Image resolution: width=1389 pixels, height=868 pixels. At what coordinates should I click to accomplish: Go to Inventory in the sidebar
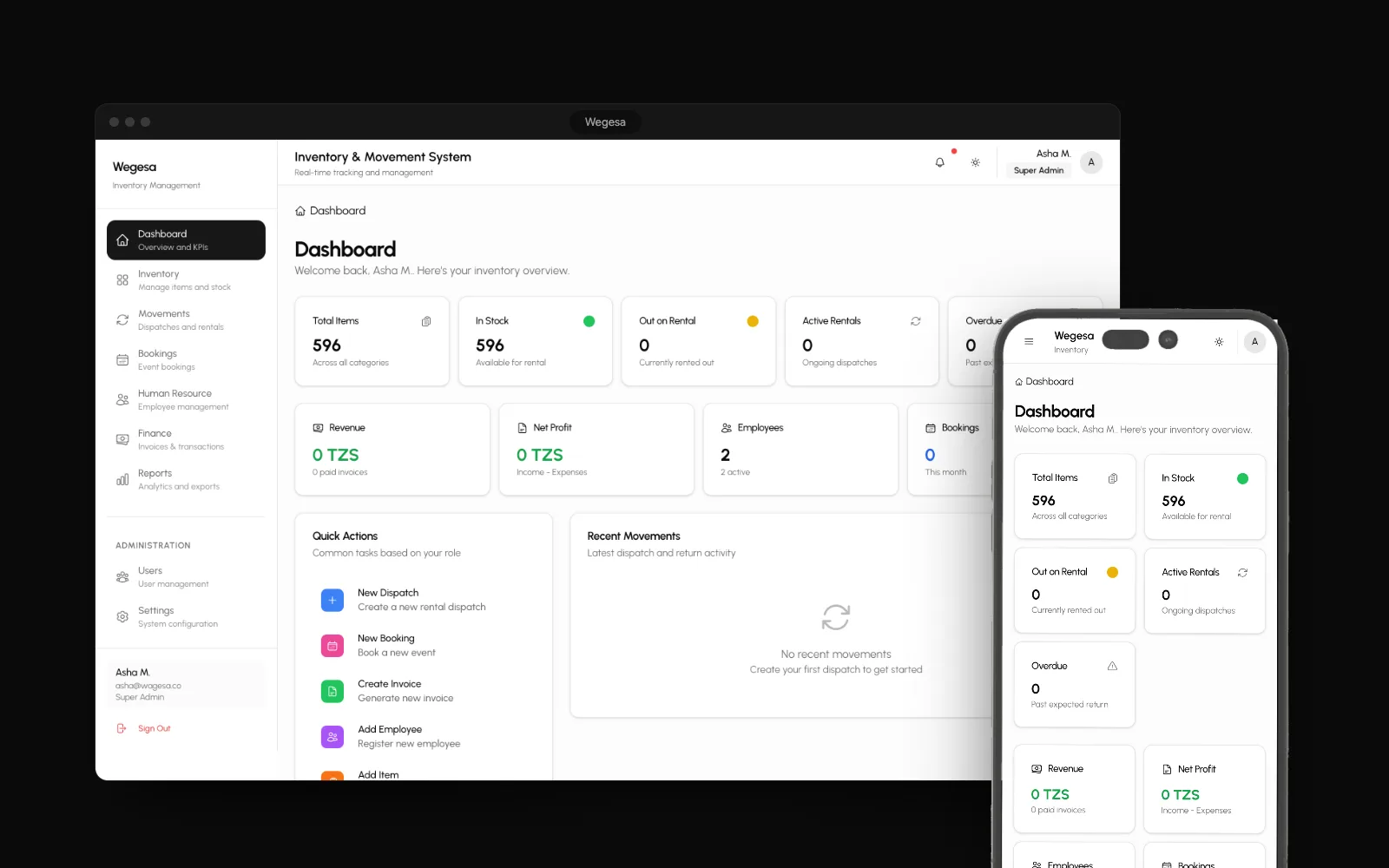(x=186, y=280)
